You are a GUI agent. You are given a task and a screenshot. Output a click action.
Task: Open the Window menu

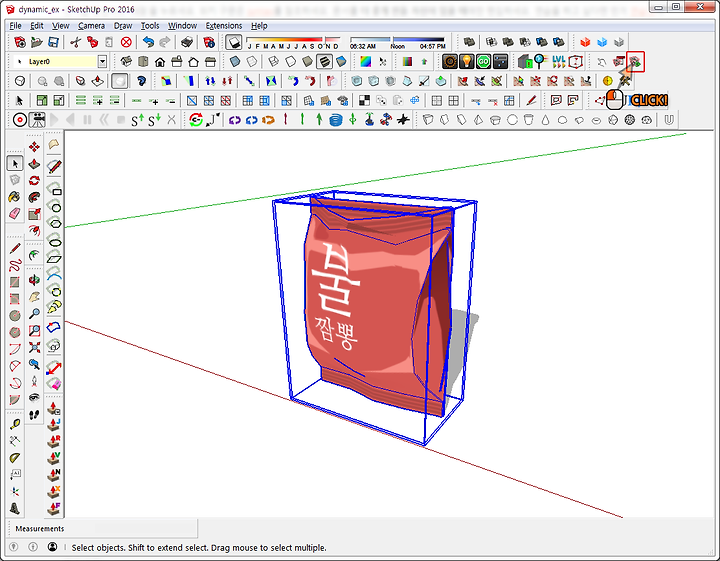[182, 26]
